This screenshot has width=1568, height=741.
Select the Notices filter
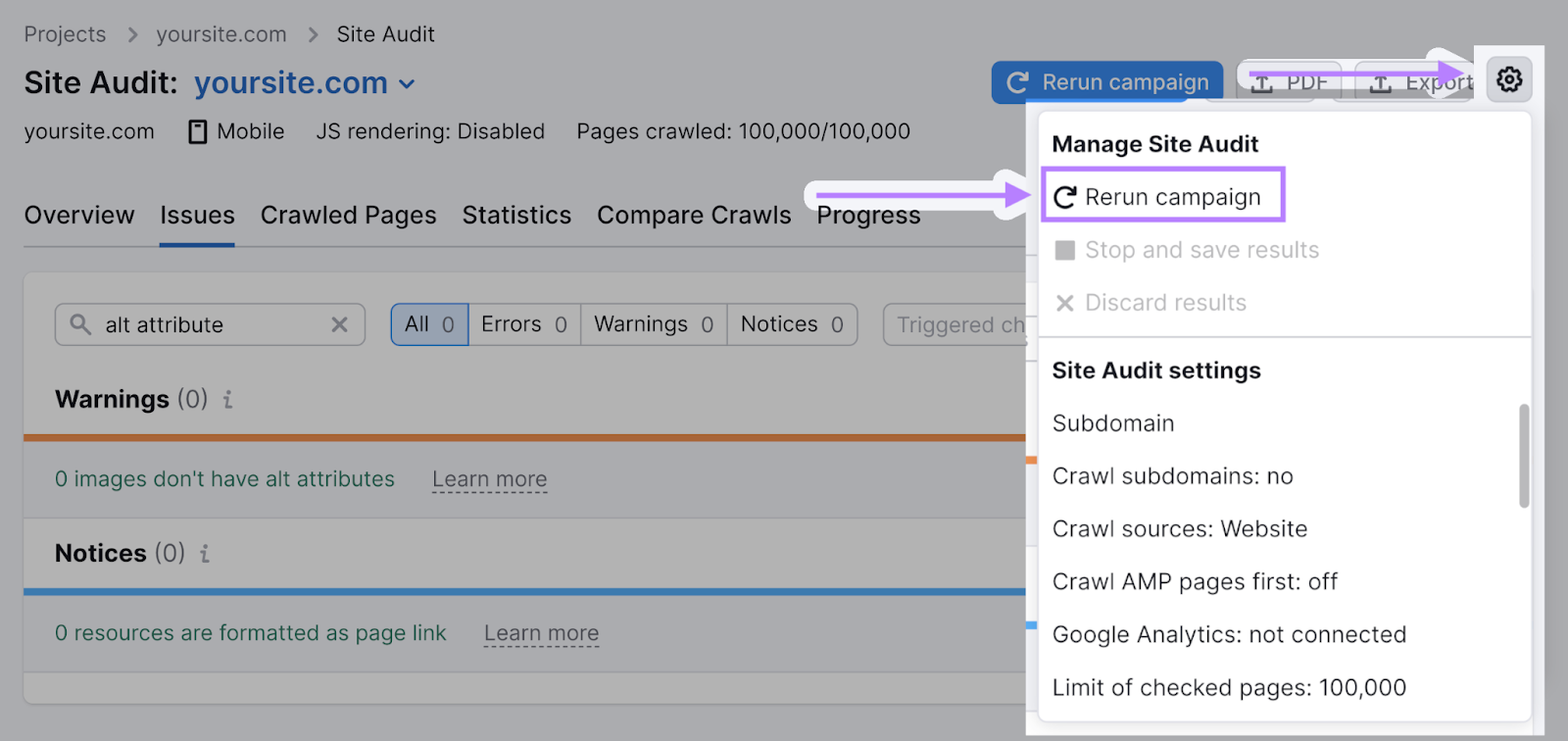click(792, 324)
